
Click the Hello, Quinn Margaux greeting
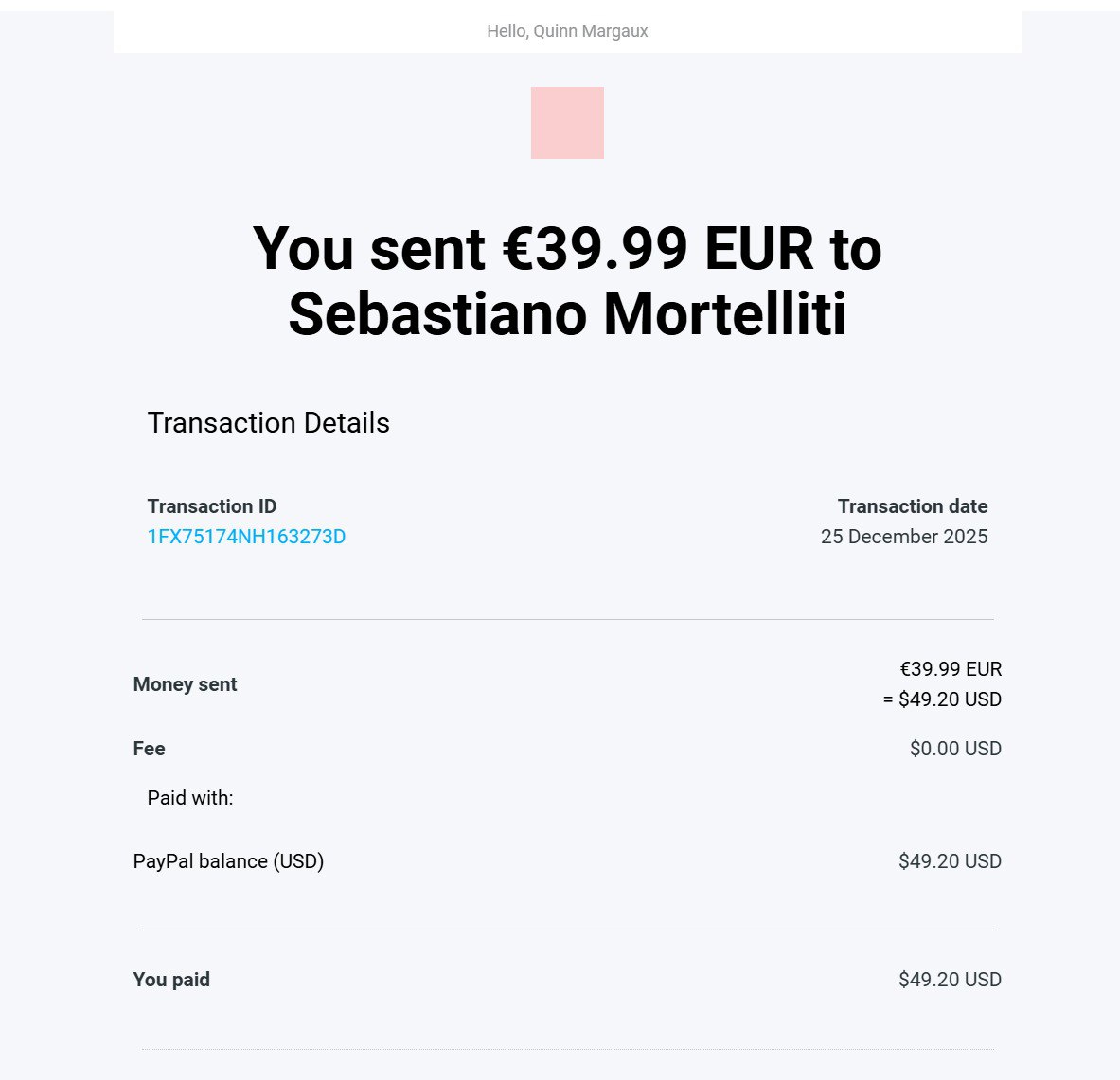(x=567, y=31)
